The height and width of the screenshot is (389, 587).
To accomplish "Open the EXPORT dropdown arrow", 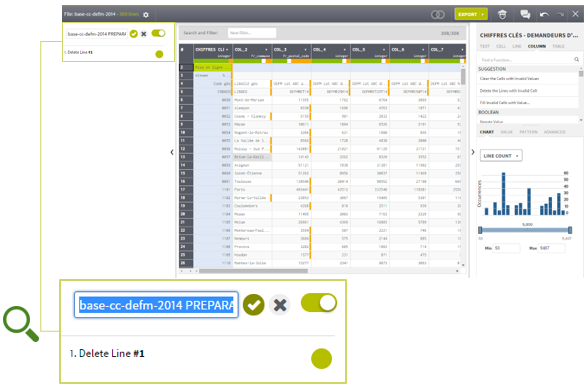I will pos(483,15).
